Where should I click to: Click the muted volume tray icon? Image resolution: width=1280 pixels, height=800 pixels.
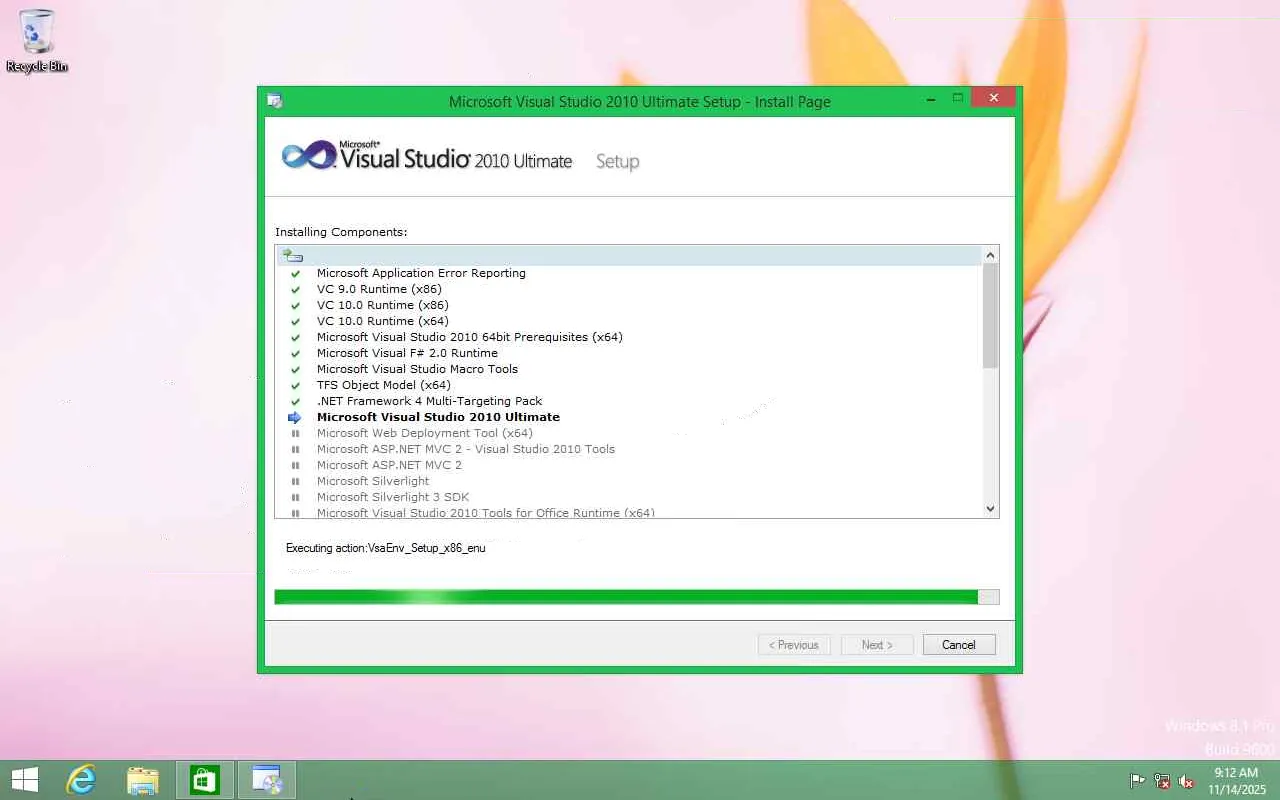pyautogui.click(x=1186, y=781)
